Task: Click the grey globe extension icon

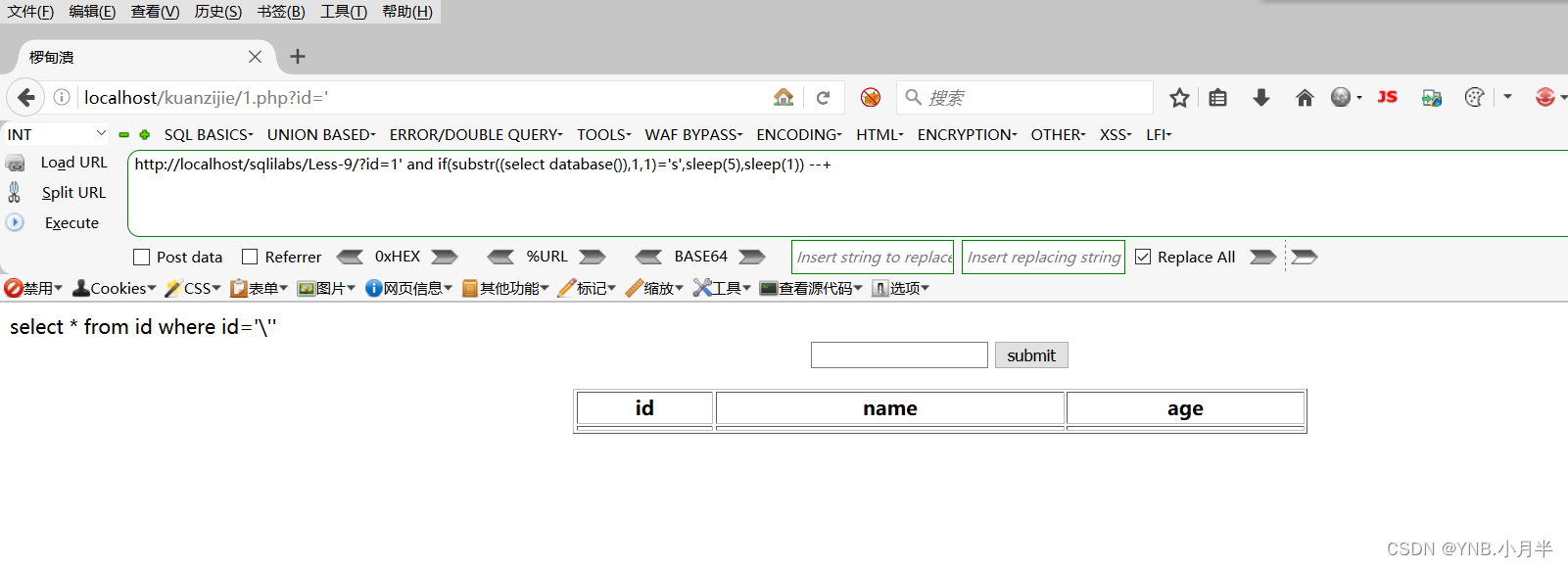Action: pyautogui.click(x=1341, y=97)
